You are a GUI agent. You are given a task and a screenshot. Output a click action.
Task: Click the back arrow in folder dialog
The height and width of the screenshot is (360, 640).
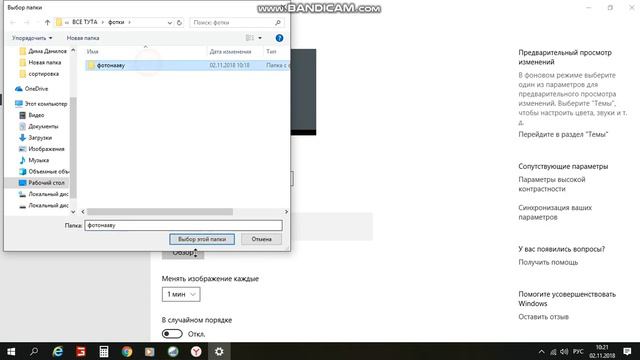13,22
